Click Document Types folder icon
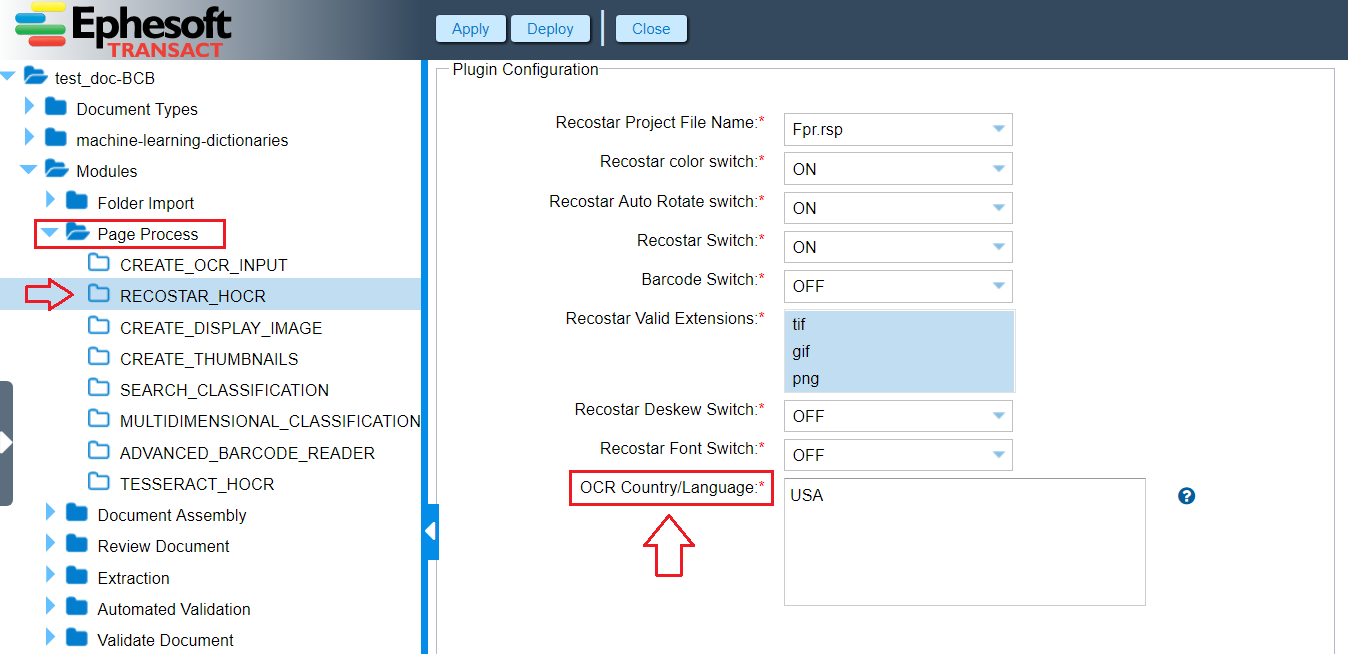The width and height of the screenshot is (1348, 654). [x=56, y=107]
